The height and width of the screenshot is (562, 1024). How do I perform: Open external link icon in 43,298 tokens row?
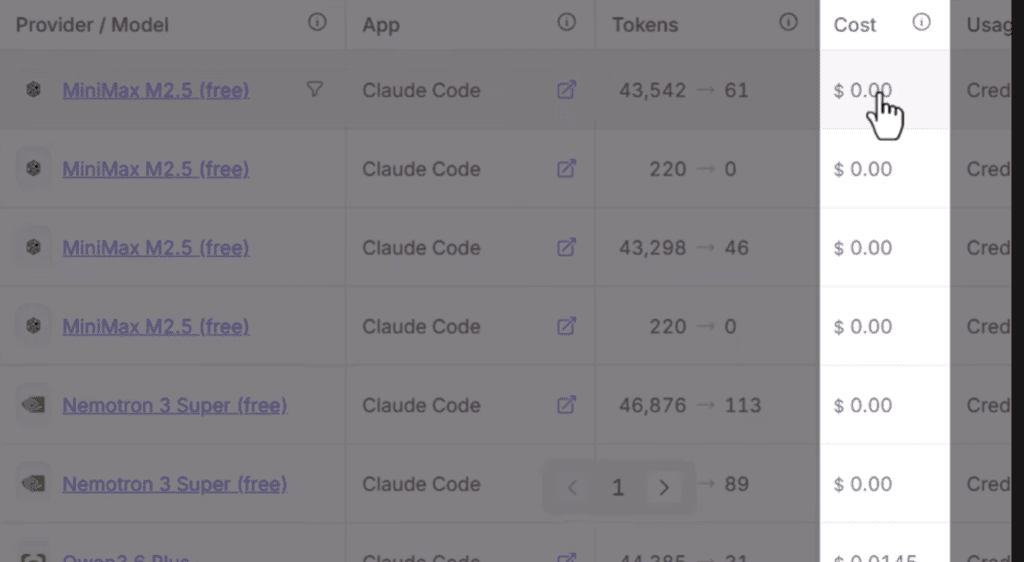coord(566,247)
